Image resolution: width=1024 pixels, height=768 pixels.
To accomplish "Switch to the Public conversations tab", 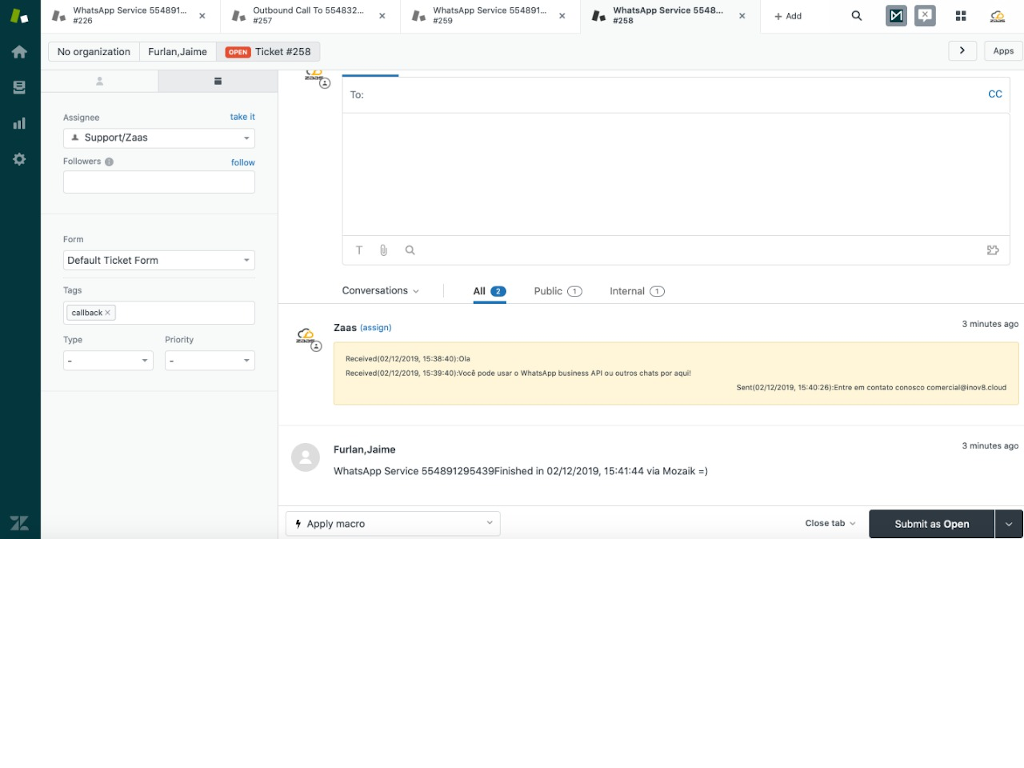I will pos(557,291).
